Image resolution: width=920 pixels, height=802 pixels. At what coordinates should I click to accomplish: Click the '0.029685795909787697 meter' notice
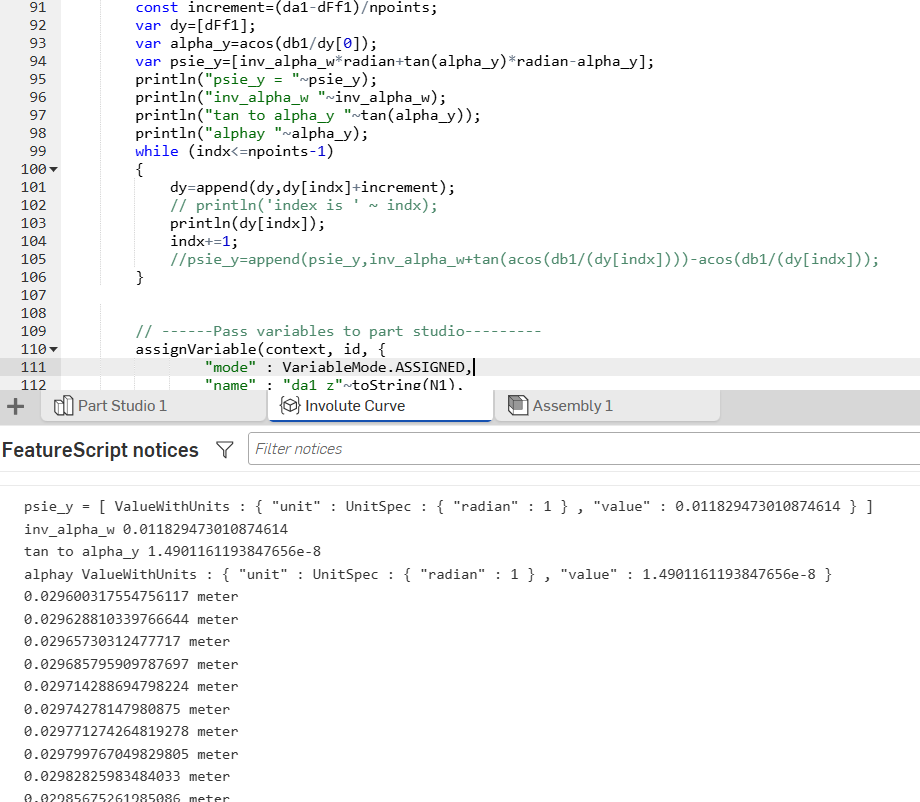131,665
